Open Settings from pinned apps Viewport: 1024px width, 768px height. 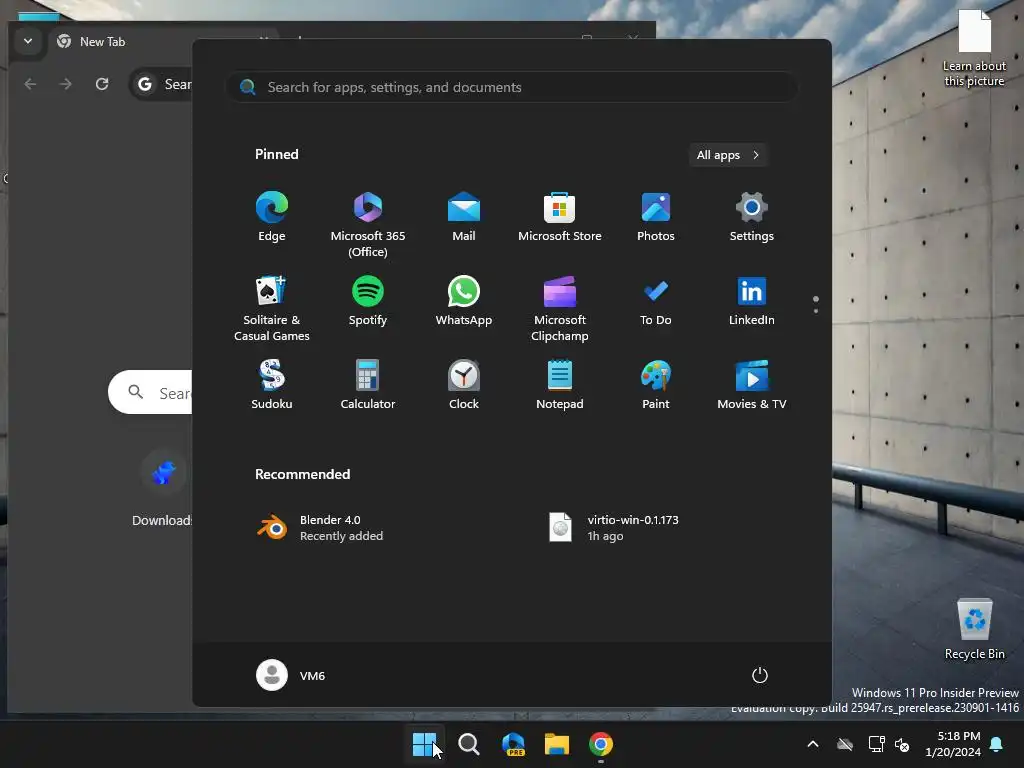point(752,217)
